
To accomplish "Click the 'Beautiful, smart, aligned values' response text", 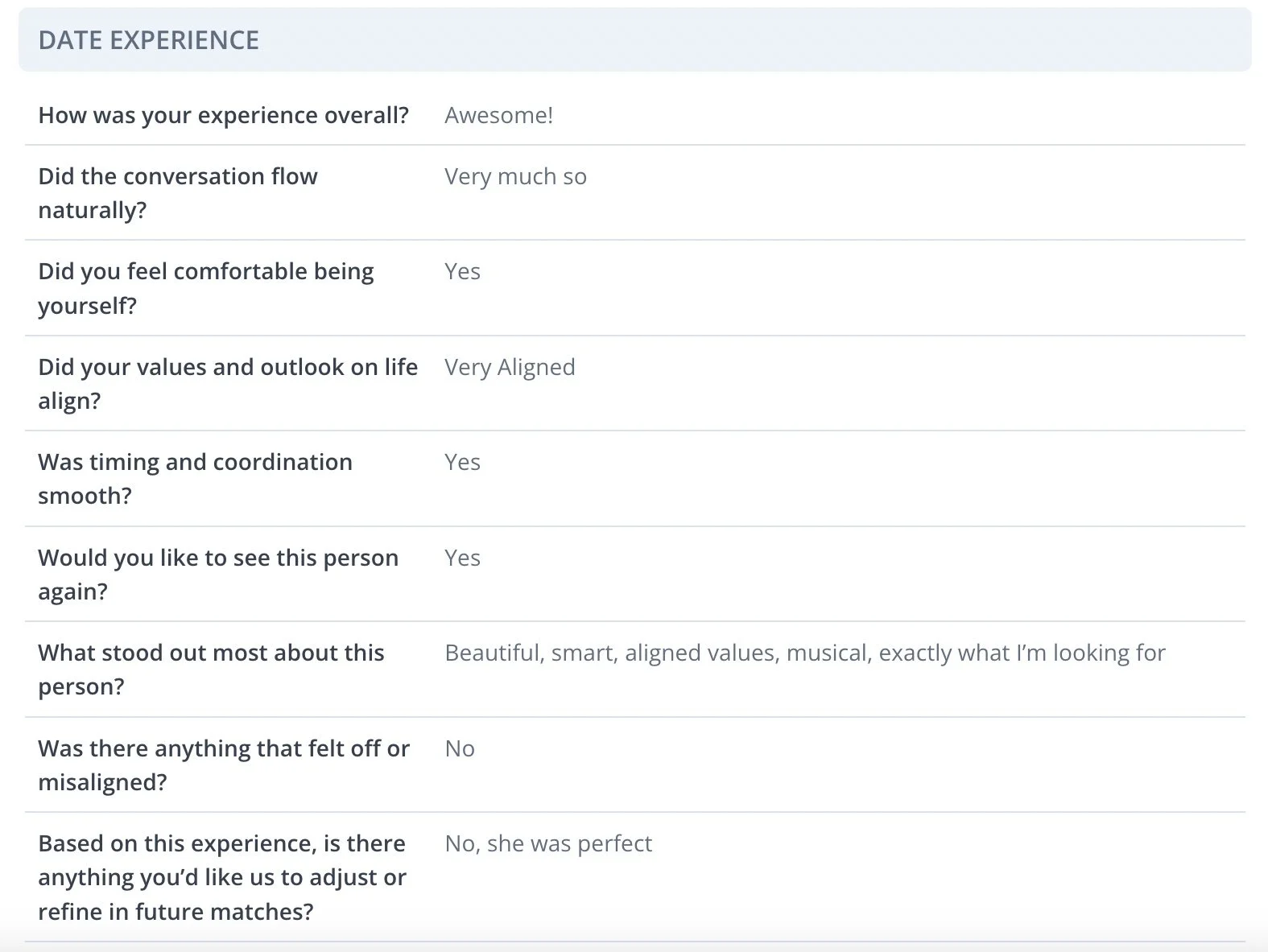I will [804, 653].
